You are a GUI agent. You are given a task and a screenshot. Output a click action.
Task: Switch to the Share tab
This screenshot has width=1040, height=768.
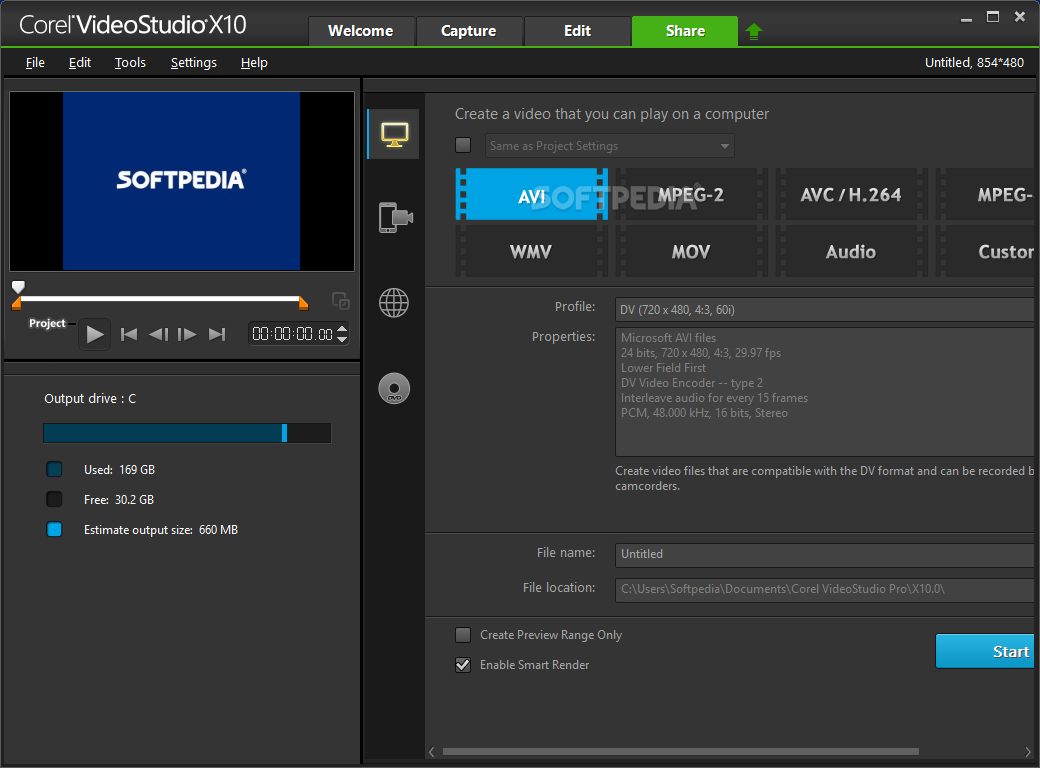(x=685, y=31)
